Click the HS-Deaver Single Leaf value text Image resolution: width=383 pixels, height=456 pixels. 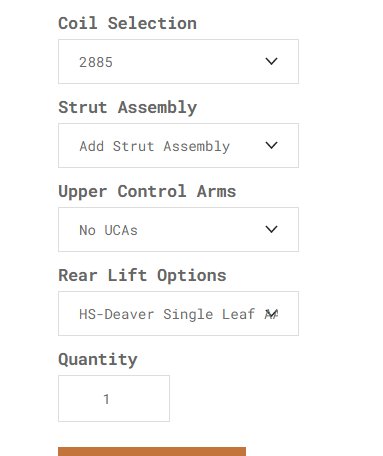tap(167, 314)
